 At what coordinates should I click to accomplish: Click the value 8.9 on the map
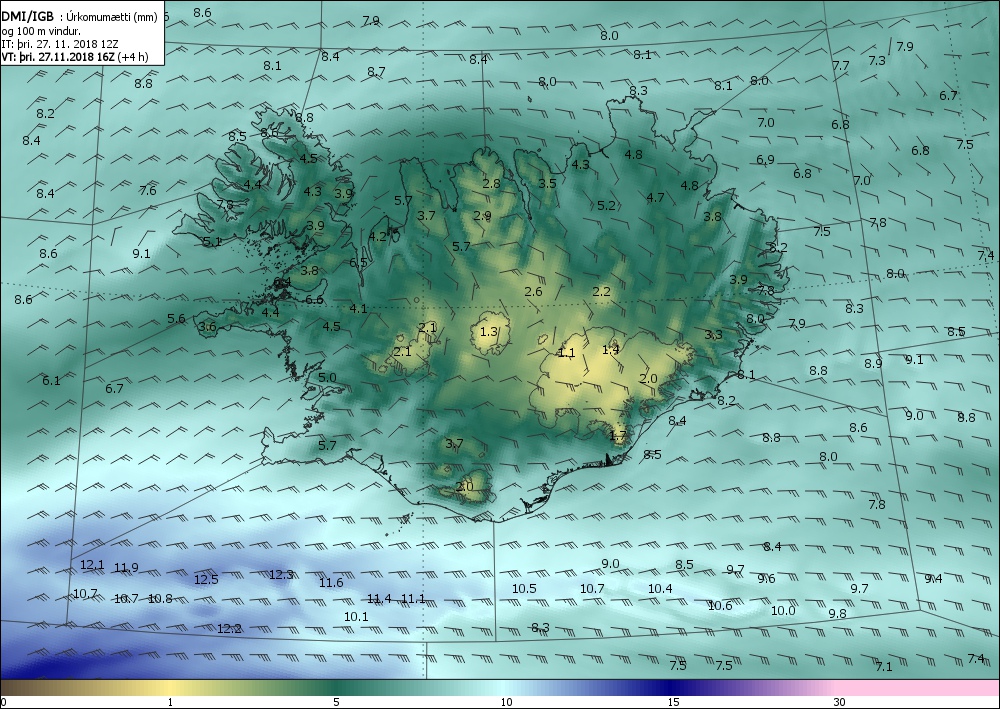pyautogui.click(x=873, y=363)
